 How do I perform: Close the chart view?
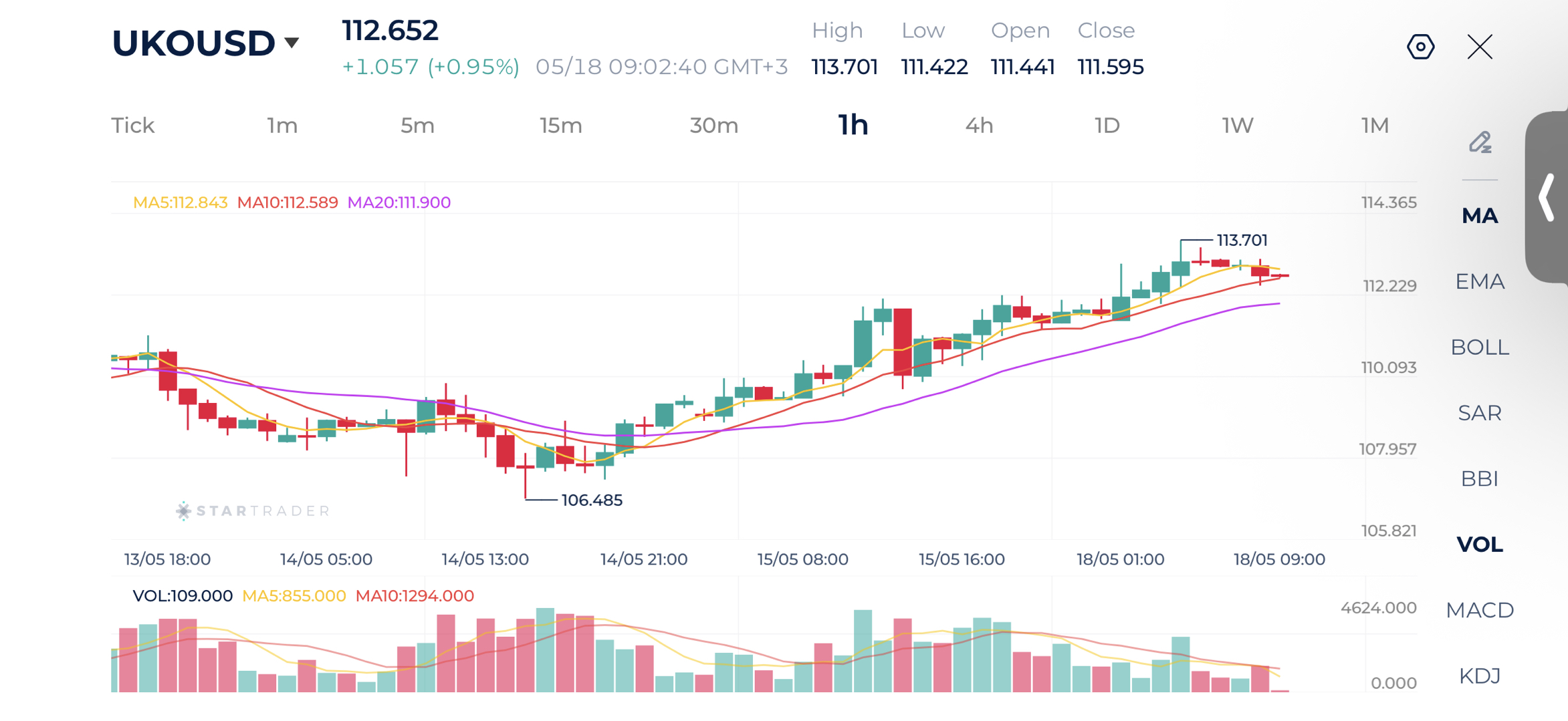click(1480, 47)
